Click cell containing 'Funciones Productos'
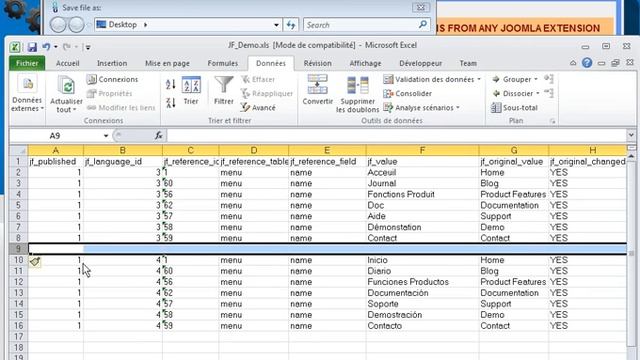This screenshot has width=640, height=360. coord(422,282)
